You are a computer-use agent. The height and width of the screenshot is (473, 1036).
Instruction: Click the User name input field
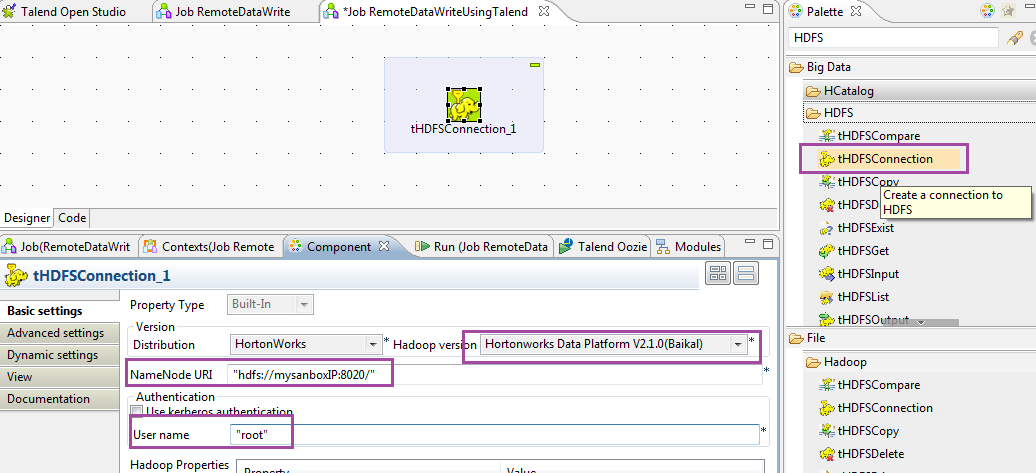point(494,435)
